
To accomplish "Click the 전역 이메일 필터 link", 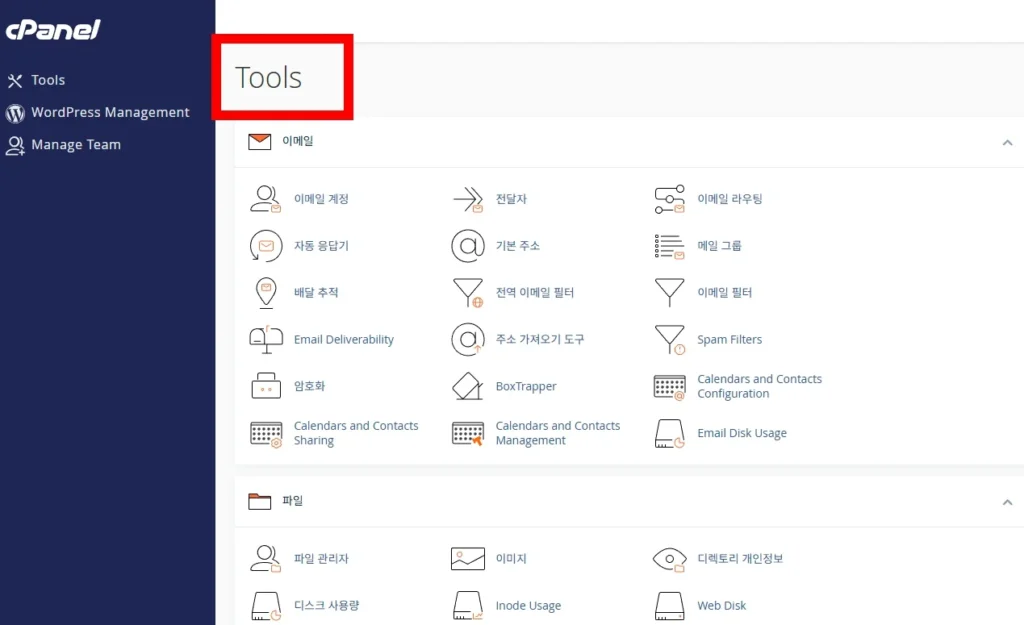I will pos(534,293).
